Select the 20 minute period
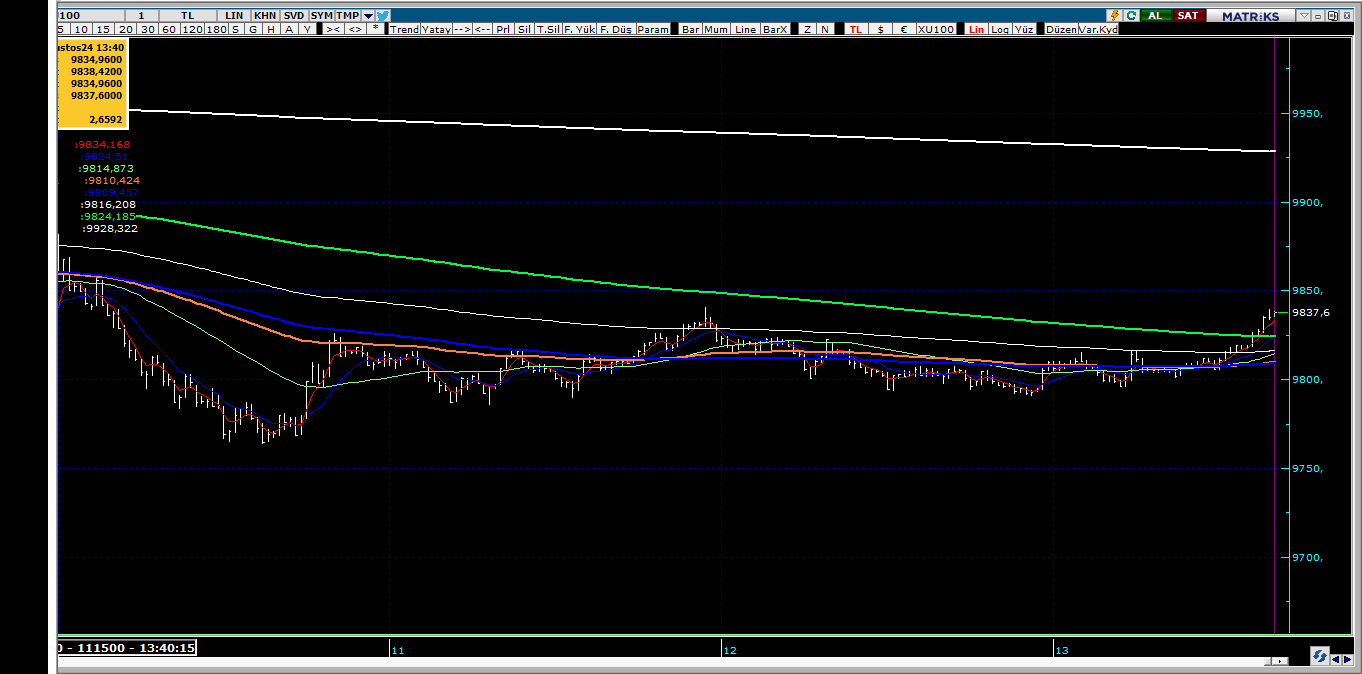Image resolution: width=1362 pixels, height=674 pixels. pos(124,29)
